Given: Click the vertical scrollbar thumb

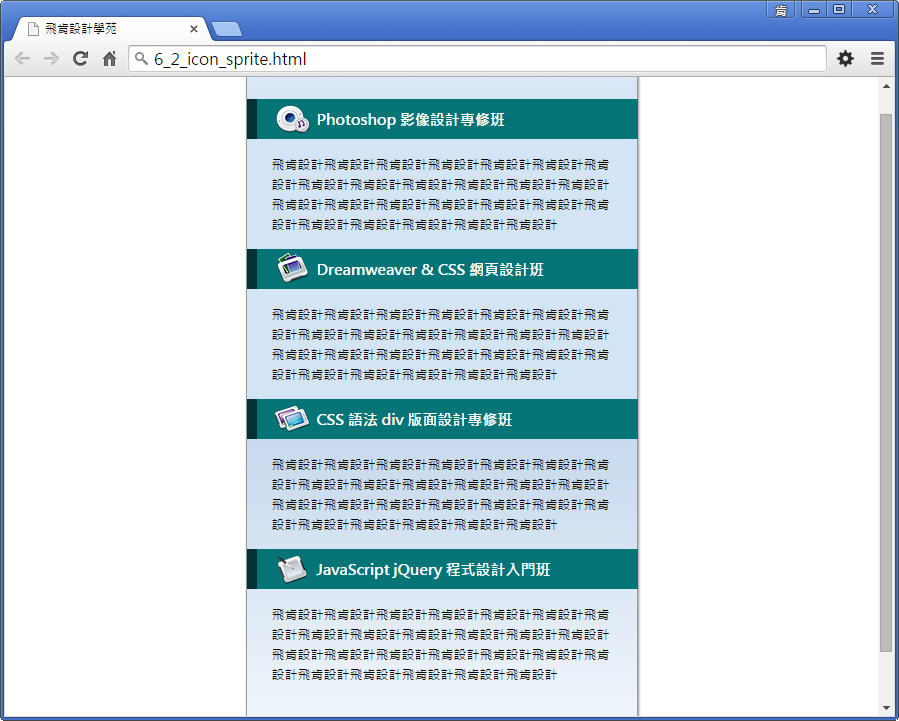Looking at the screenshot, I should 886,382.
